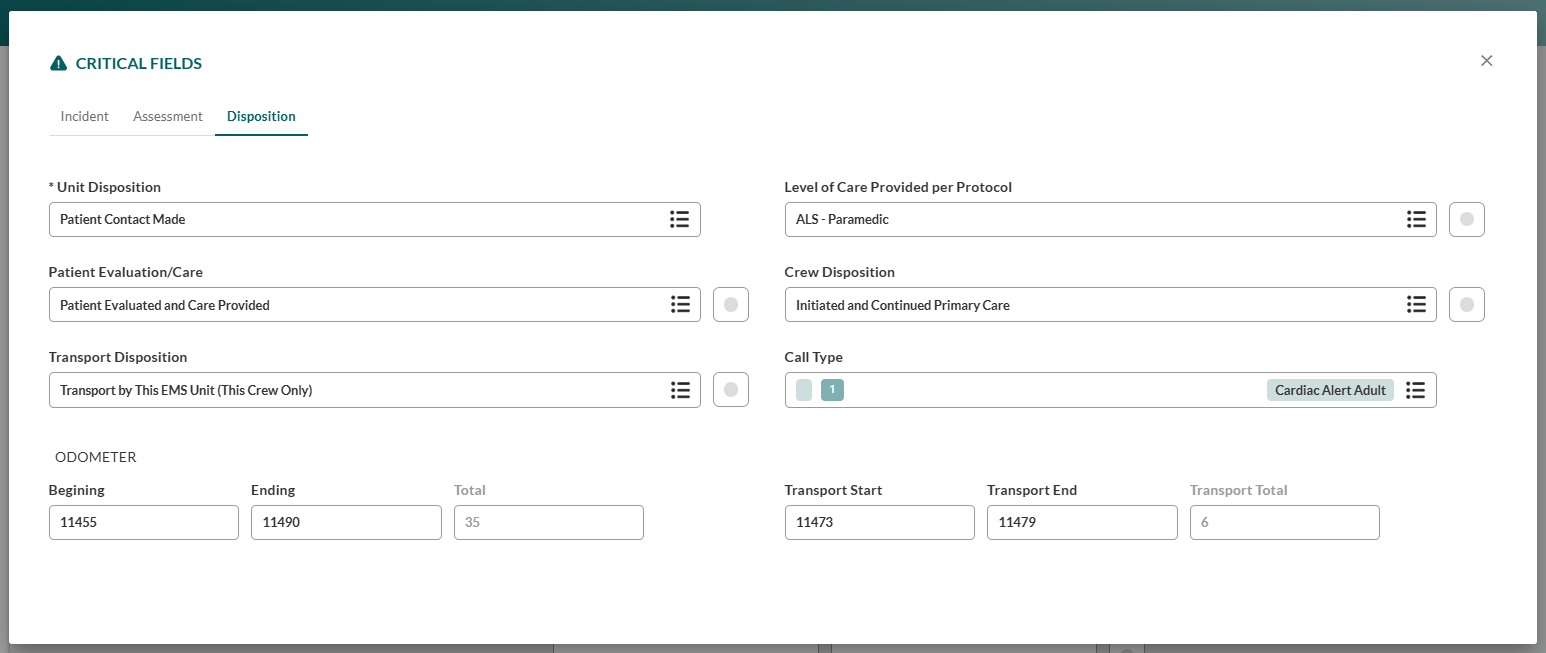
Task: Click the warning icon beside Critical Fields
Action: click(x=57, y=62)
